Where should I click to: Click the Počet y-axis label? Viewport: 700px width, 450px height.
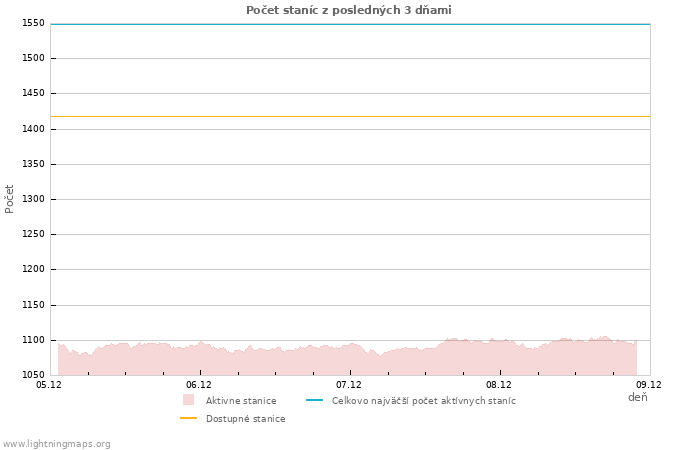point(10,198)
